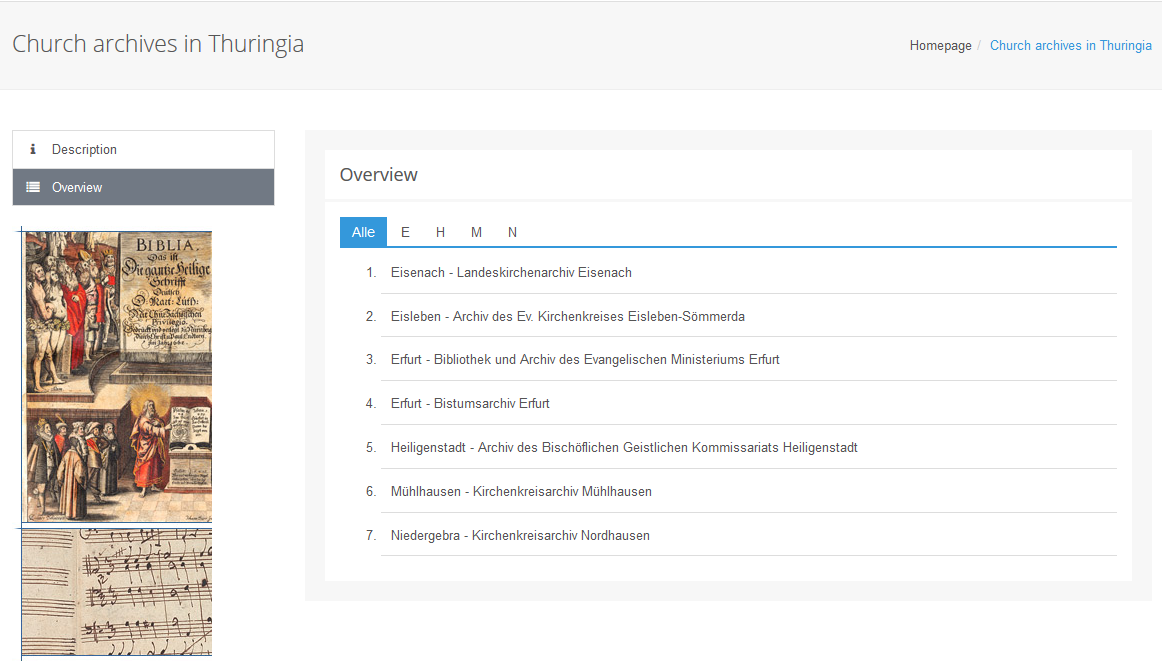Viewport: 1162px width, 661px height.
Task: Filter archives by letter H
Action: (440, 232)
